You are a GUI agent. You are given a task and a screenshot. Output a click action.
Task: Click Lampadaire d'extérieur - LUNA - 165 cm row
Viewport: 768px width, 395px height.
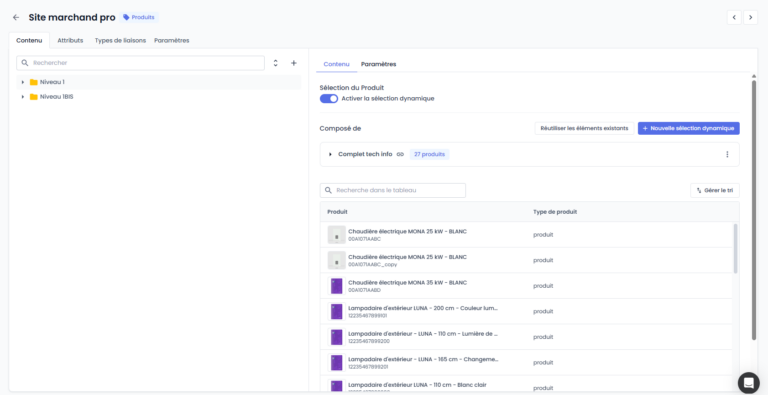point(527,362)
